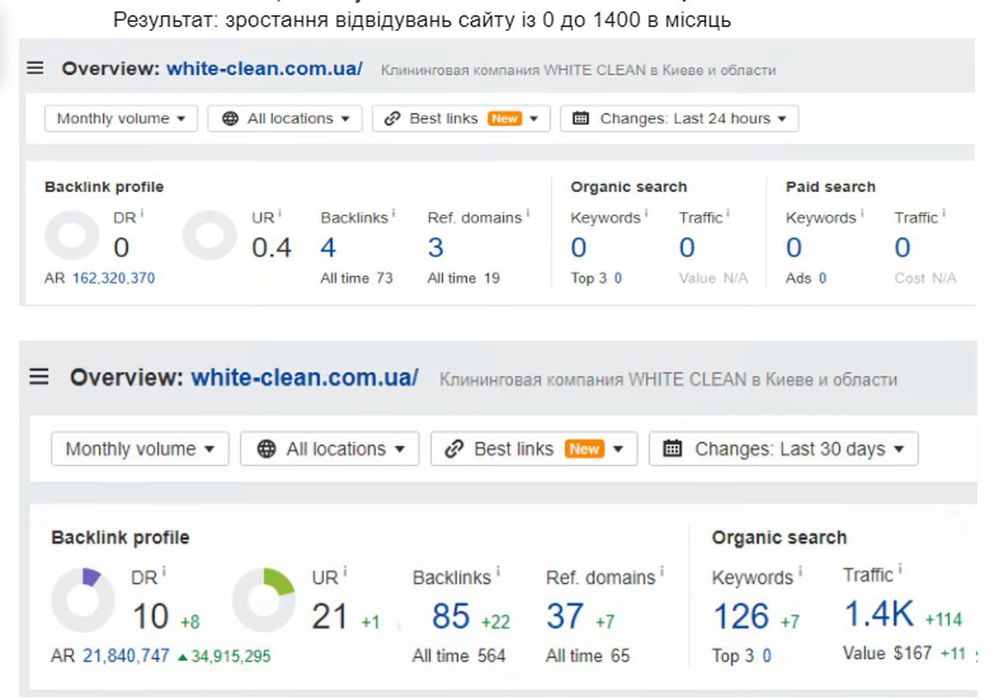Click the DR info icon in the top panel
This screenshot has width=994, height=700.
tap(142, 214)
